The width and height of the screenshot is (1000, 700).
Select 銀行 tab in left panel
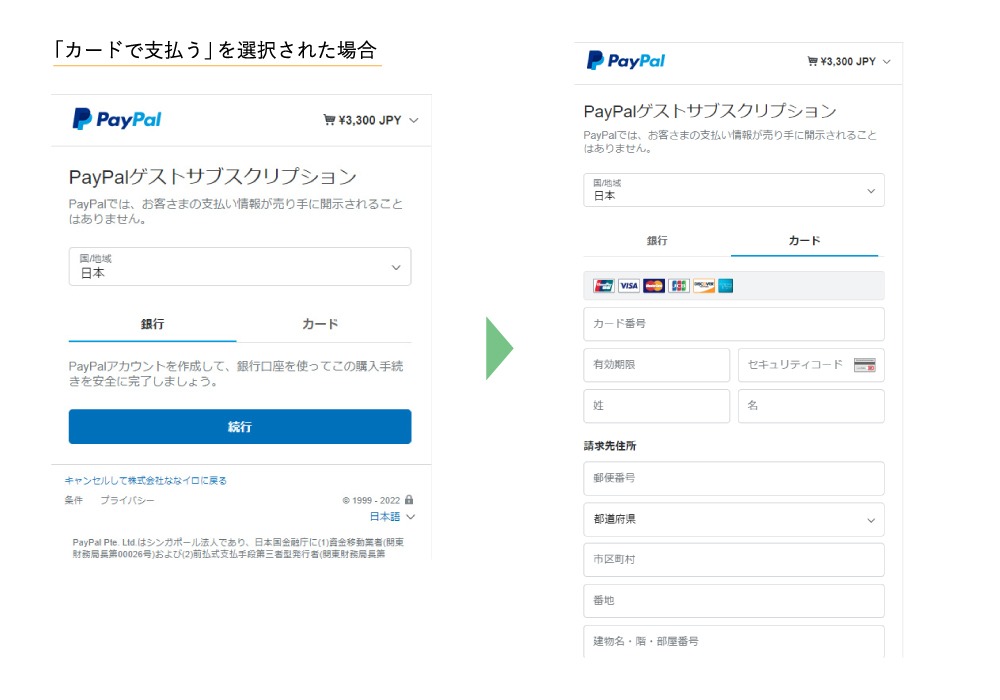pos(152,324)
